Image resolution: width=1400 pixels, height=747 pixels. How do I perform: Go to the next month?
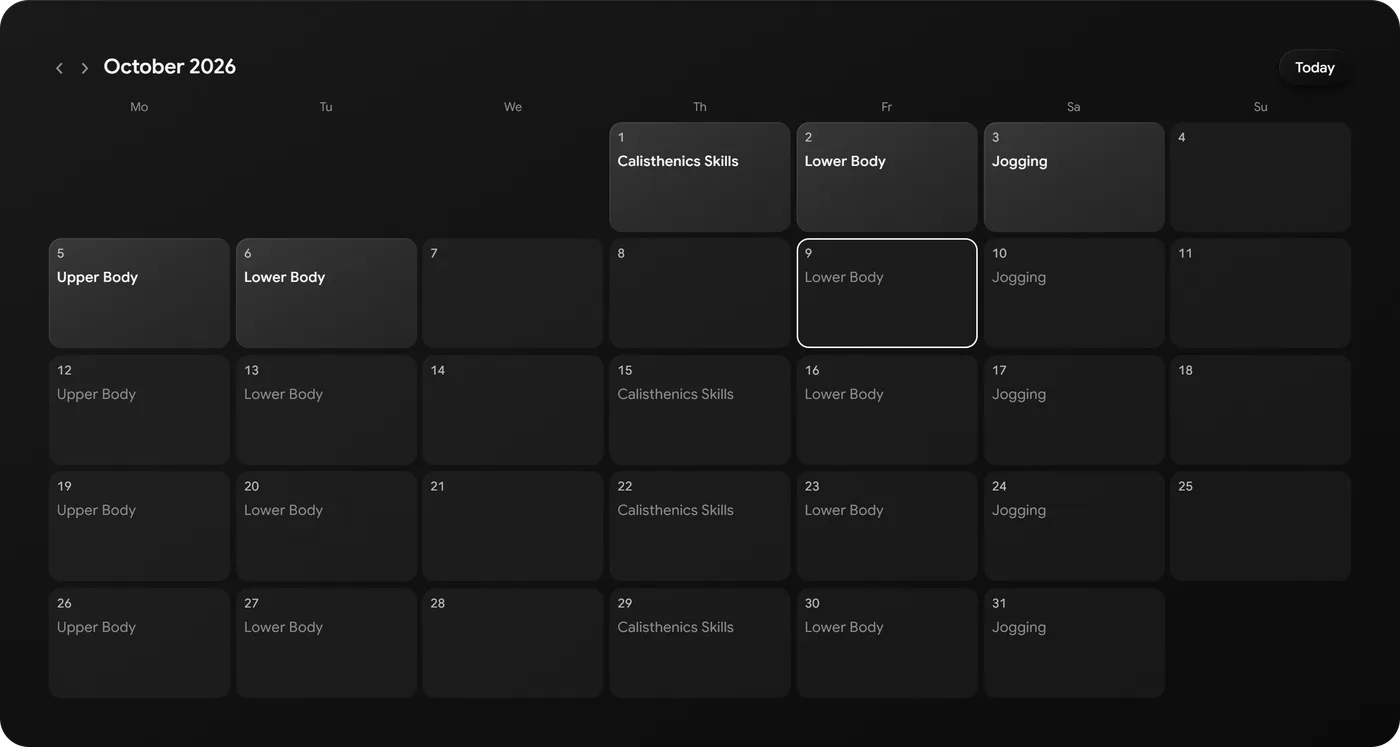pyautogui.click(x=84, y=68)
